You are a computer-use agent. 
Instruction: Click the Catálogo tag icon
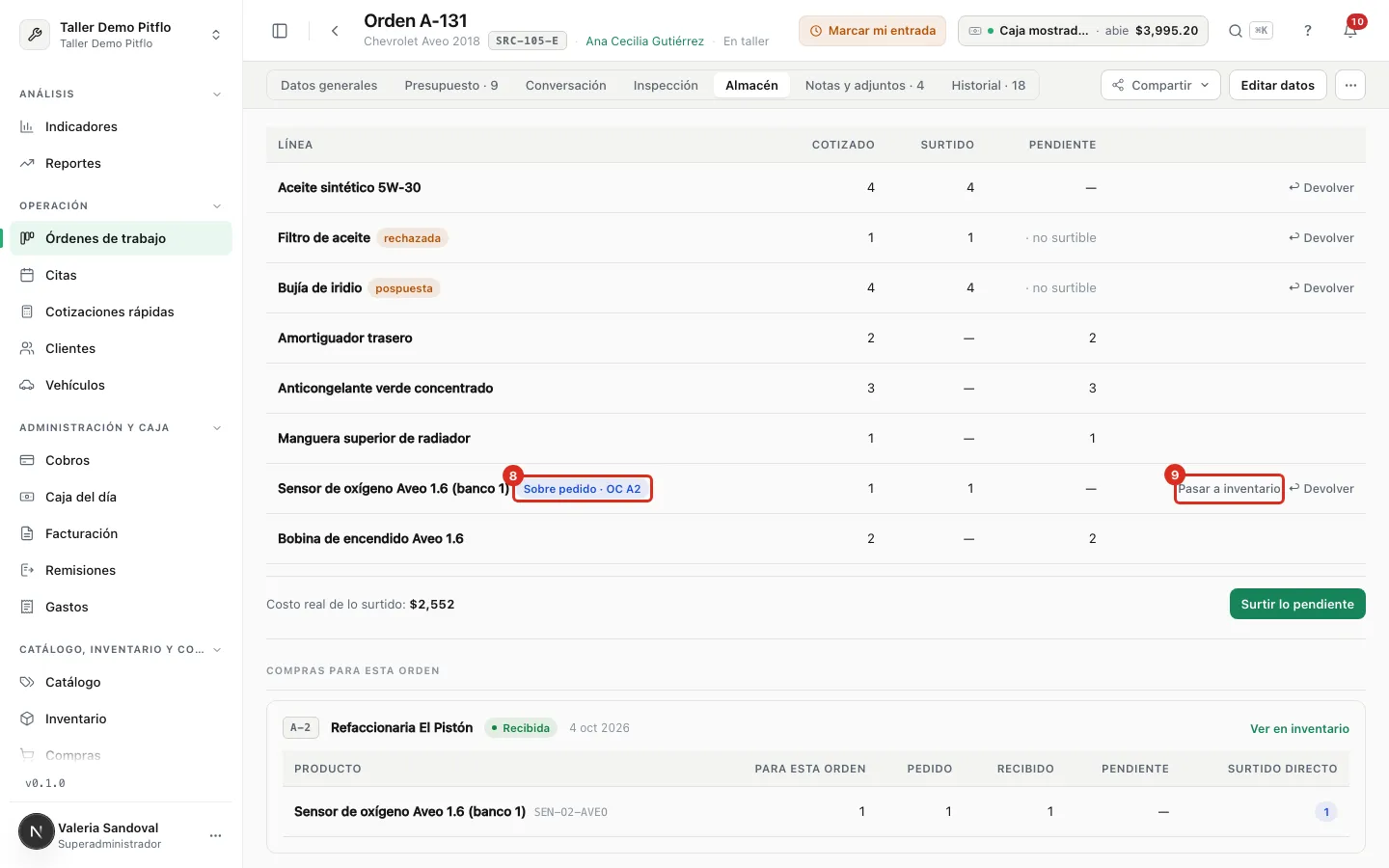click(x=27, y=682)
